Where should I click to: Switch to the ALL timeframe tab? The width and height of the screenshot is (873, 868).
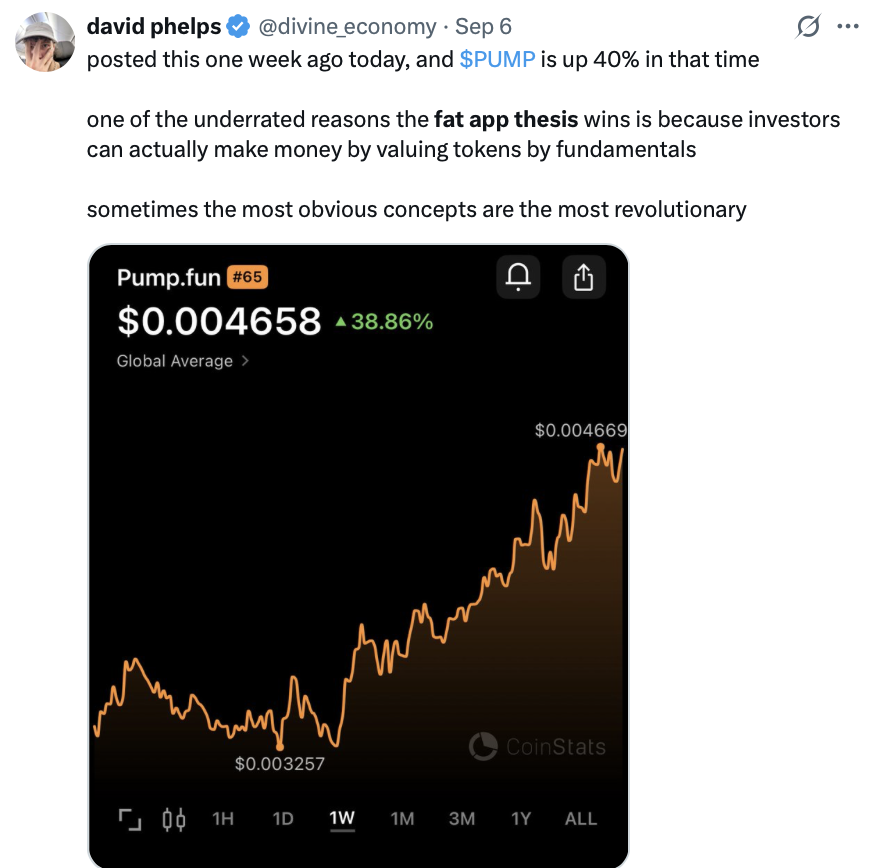(x=580, y=818)
